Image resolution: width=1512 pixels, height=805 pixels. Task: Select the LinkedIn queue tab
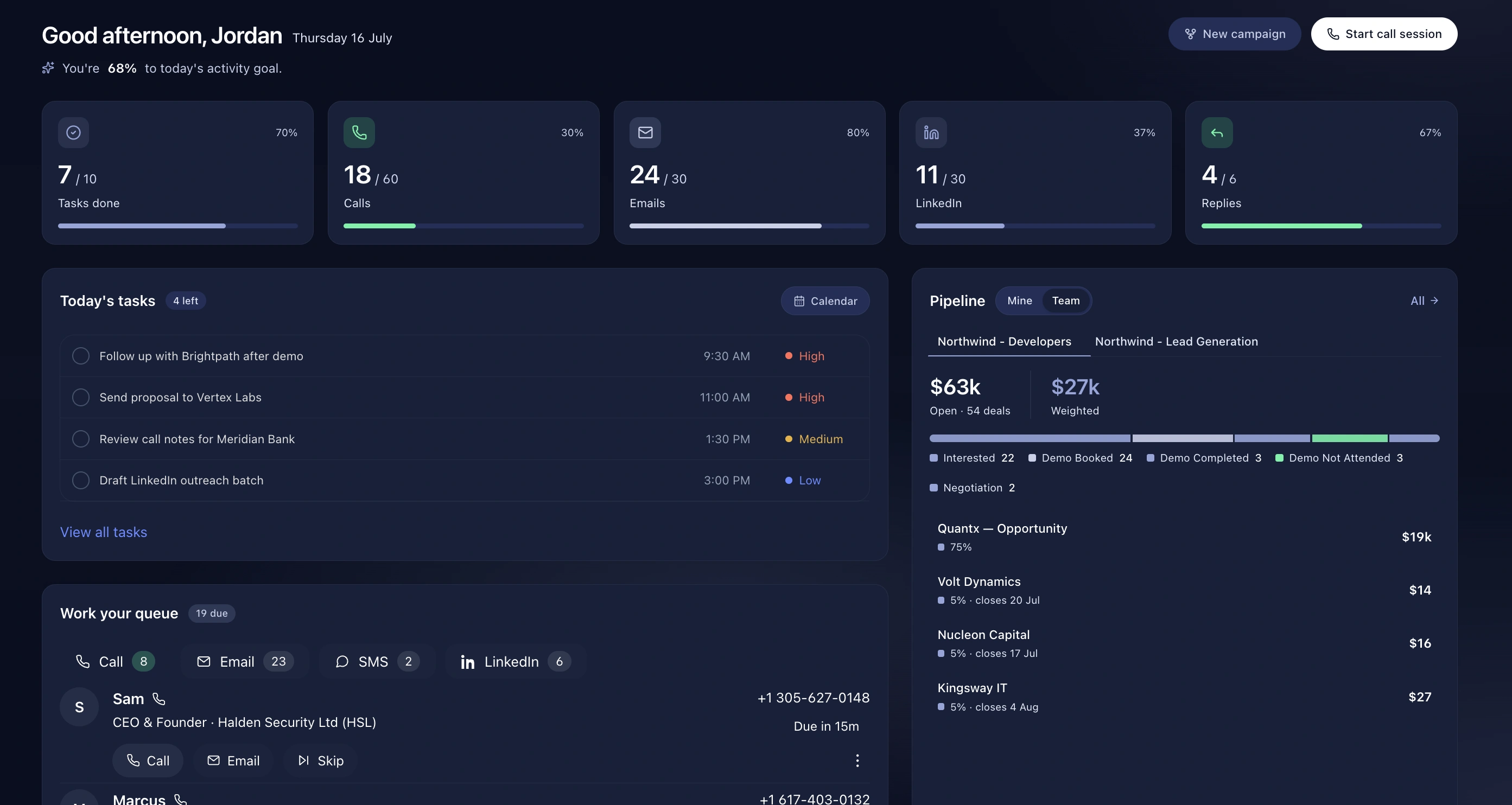pos(516,662)
